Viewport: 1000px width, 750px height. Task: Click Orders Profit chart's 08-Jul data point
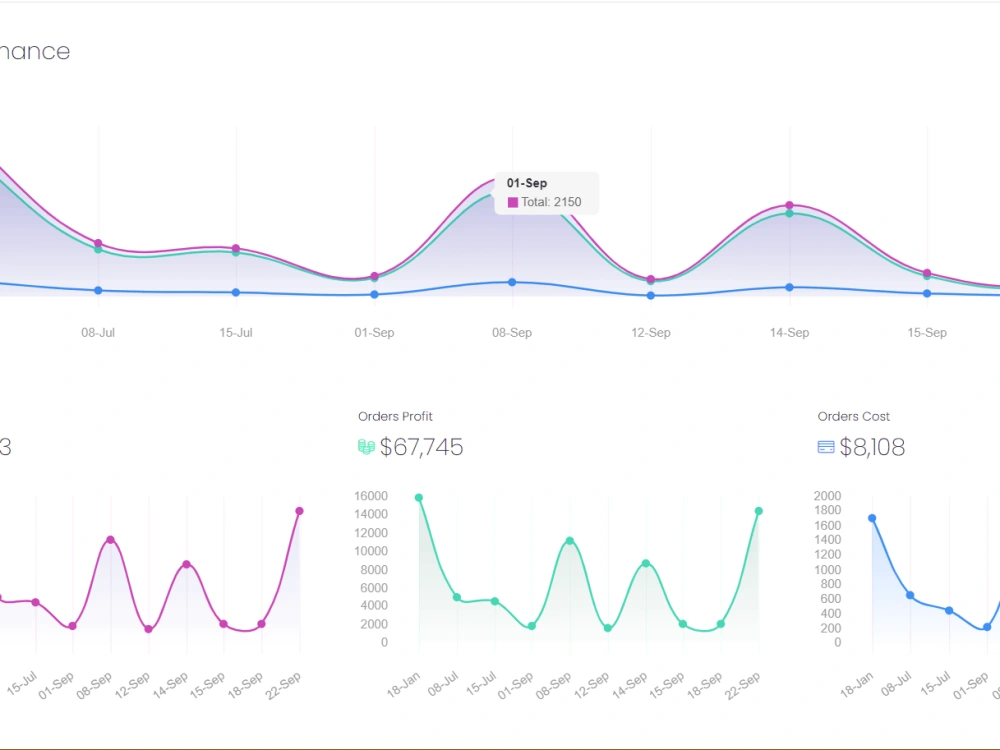click(457, 598)
